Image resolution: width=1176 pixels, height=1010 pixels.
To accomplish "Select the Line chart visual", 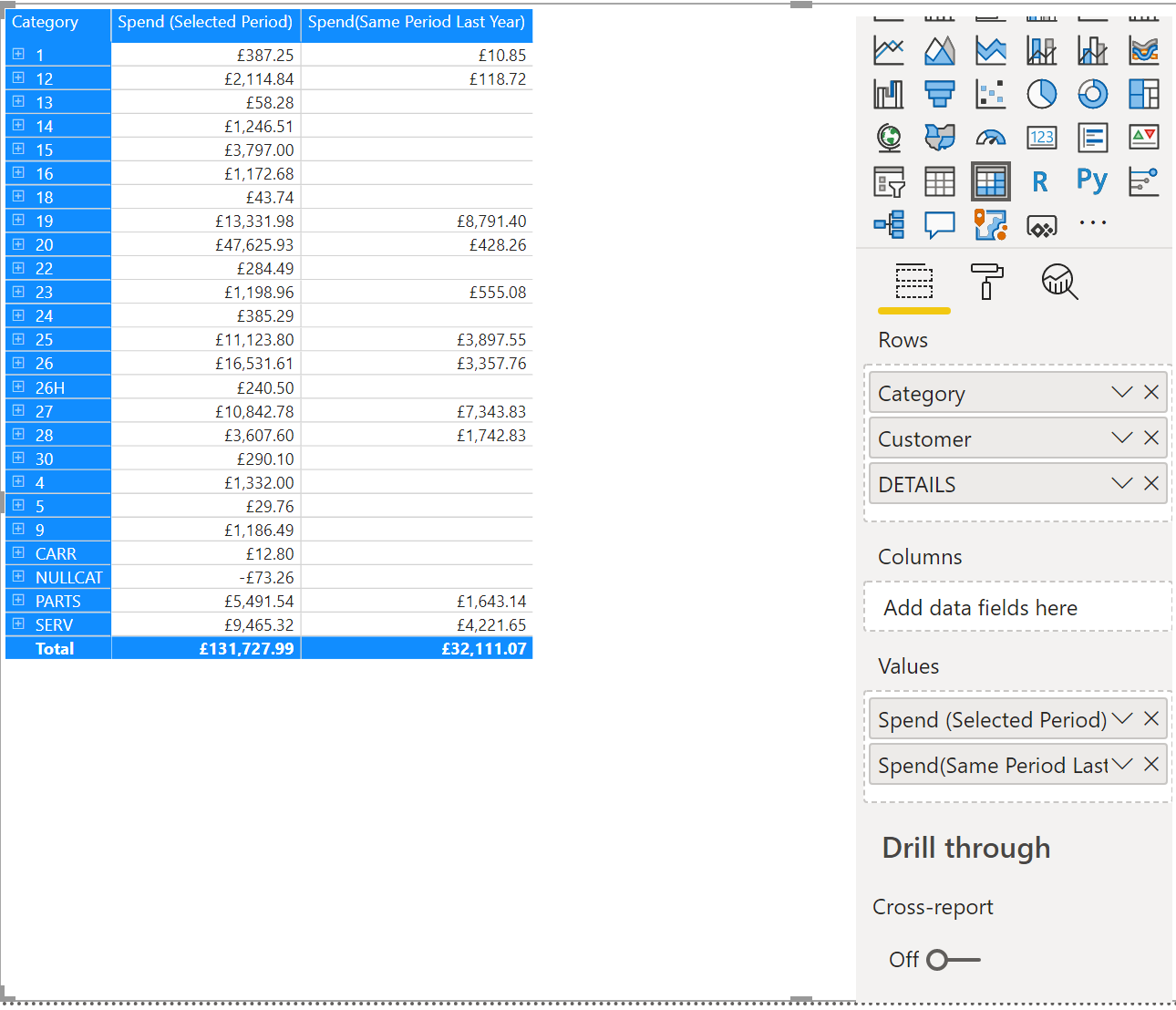I will tap(889, 51).
